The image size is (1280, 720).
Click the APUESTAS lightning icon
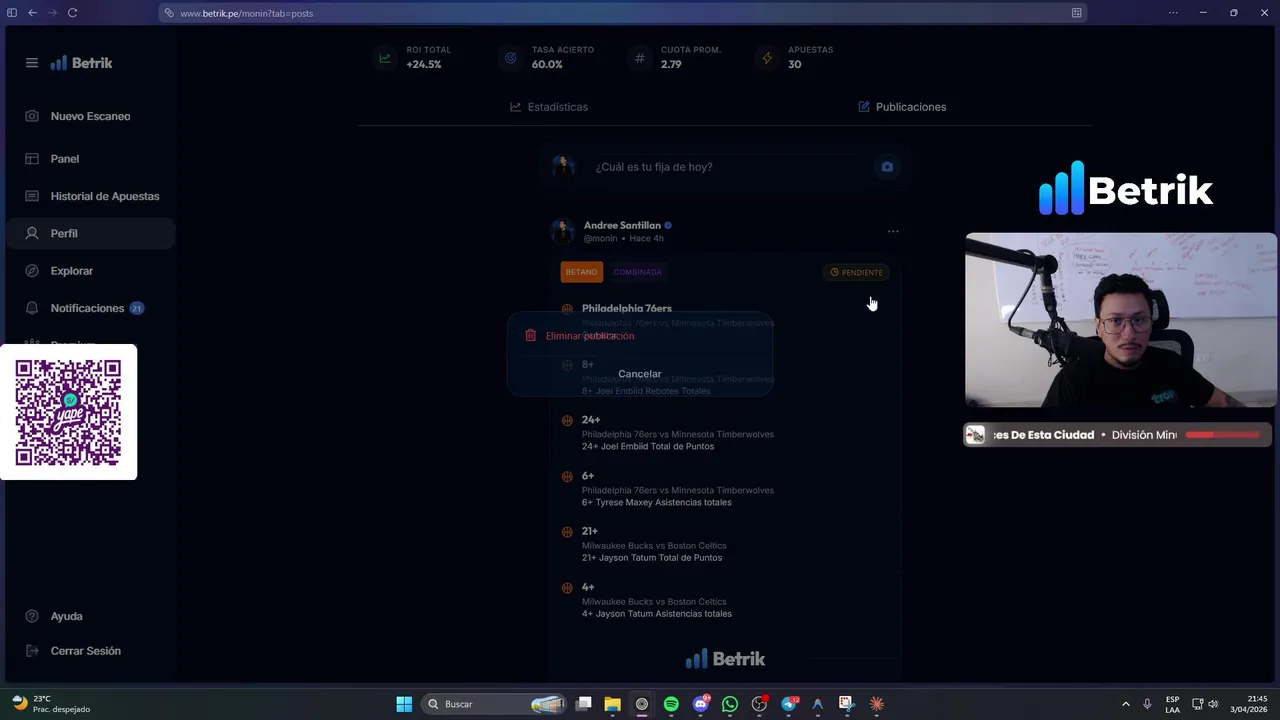click(x=767, y=58)
